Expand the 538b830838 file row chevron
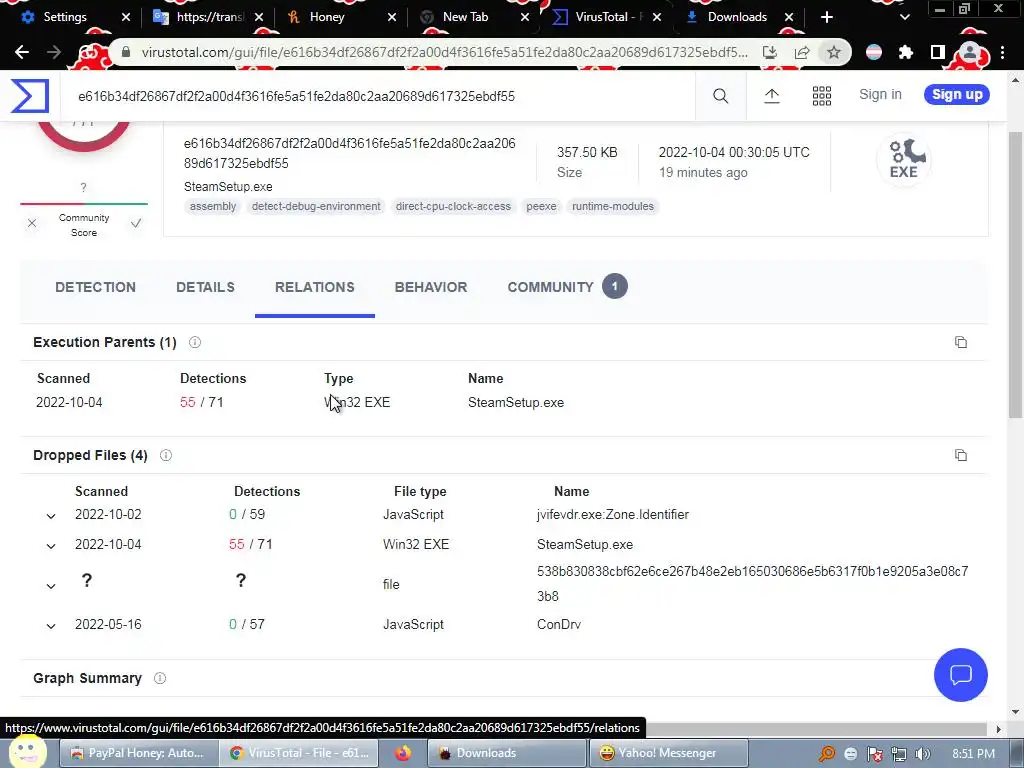This screenshot has height=768, width=1024. (x=51, y=586)
